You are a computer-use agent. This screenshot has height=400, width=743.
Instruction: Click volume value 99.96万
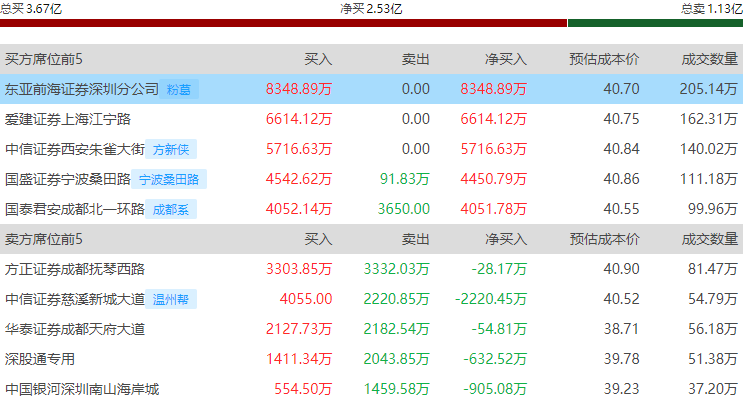pos(713,209)
